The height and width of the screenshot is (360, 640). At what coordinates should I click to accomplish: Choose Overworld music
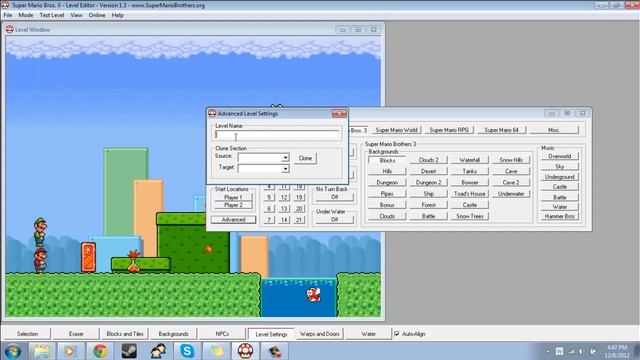click(x=560, y=156)
